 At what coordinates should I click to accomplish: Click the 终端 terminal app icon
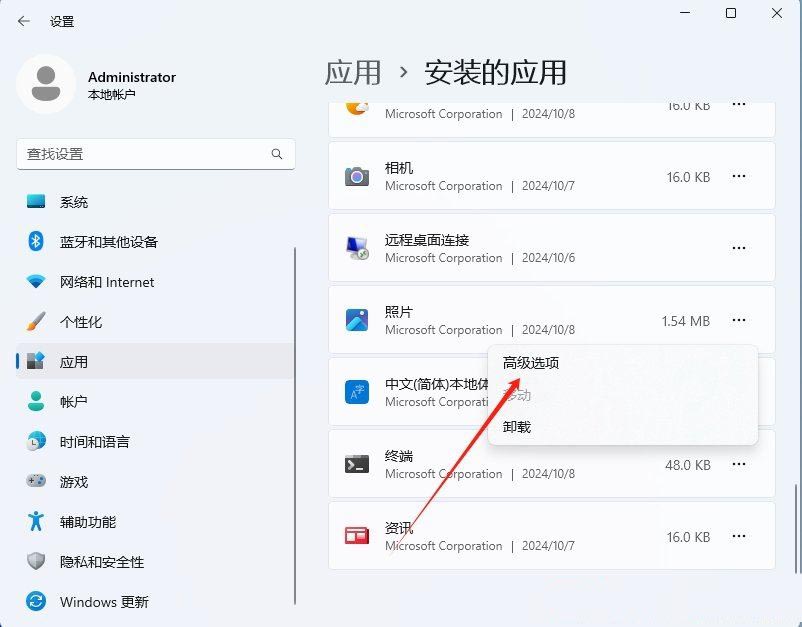(357, 464)
